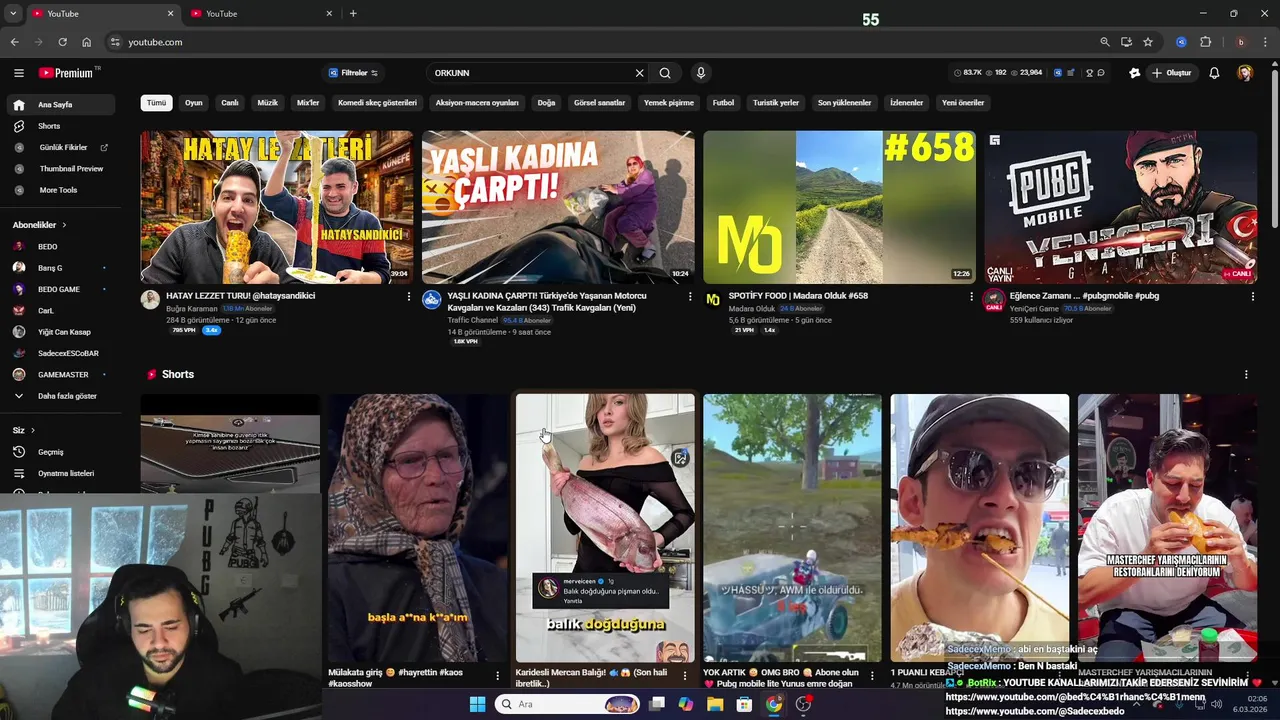Open More Tools in the sidebar
The image size is (1280, 720).
click(60, 190)
